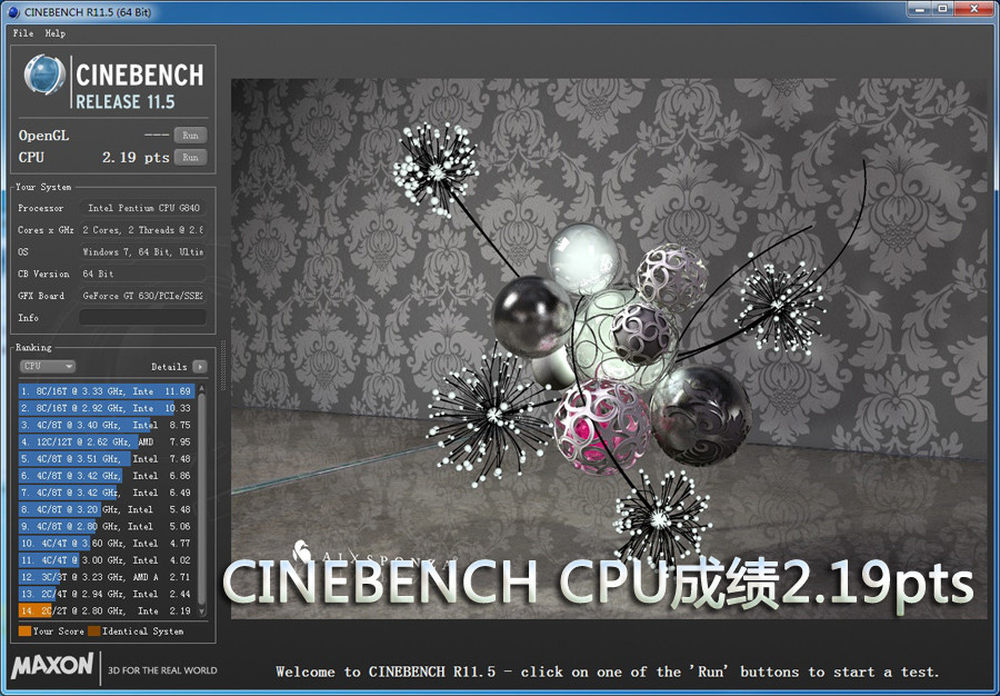Run the OpenGL benchmark
Screen dimensions: 1000x696
tap(190, 135)
